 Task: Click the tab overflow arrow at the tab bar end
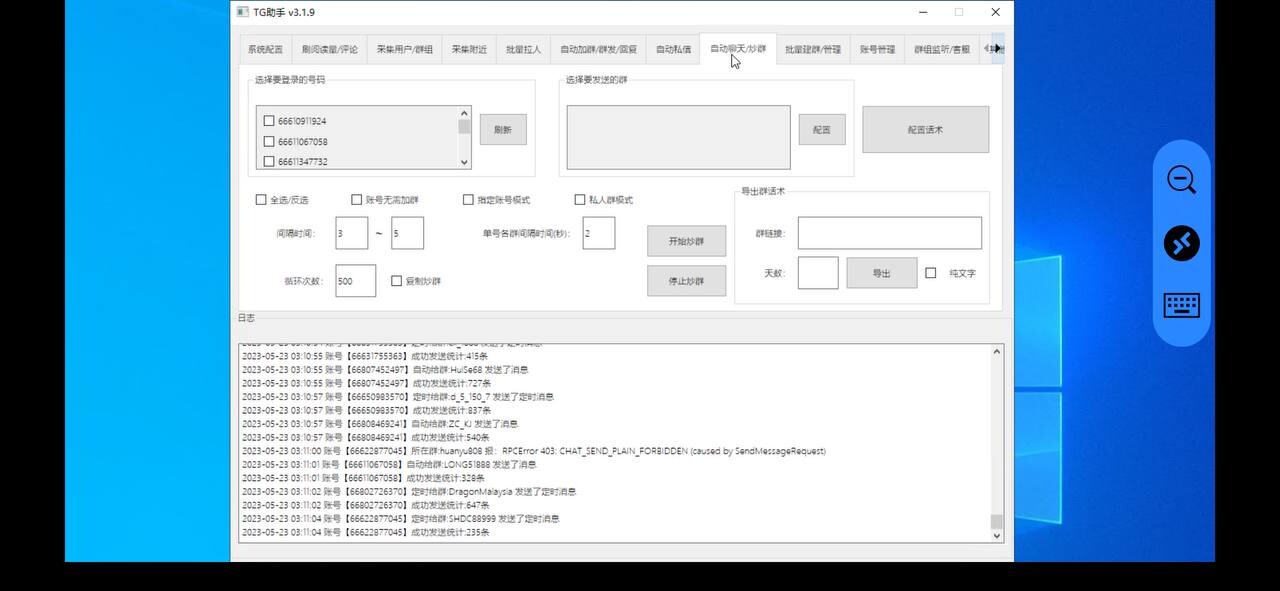993,48
